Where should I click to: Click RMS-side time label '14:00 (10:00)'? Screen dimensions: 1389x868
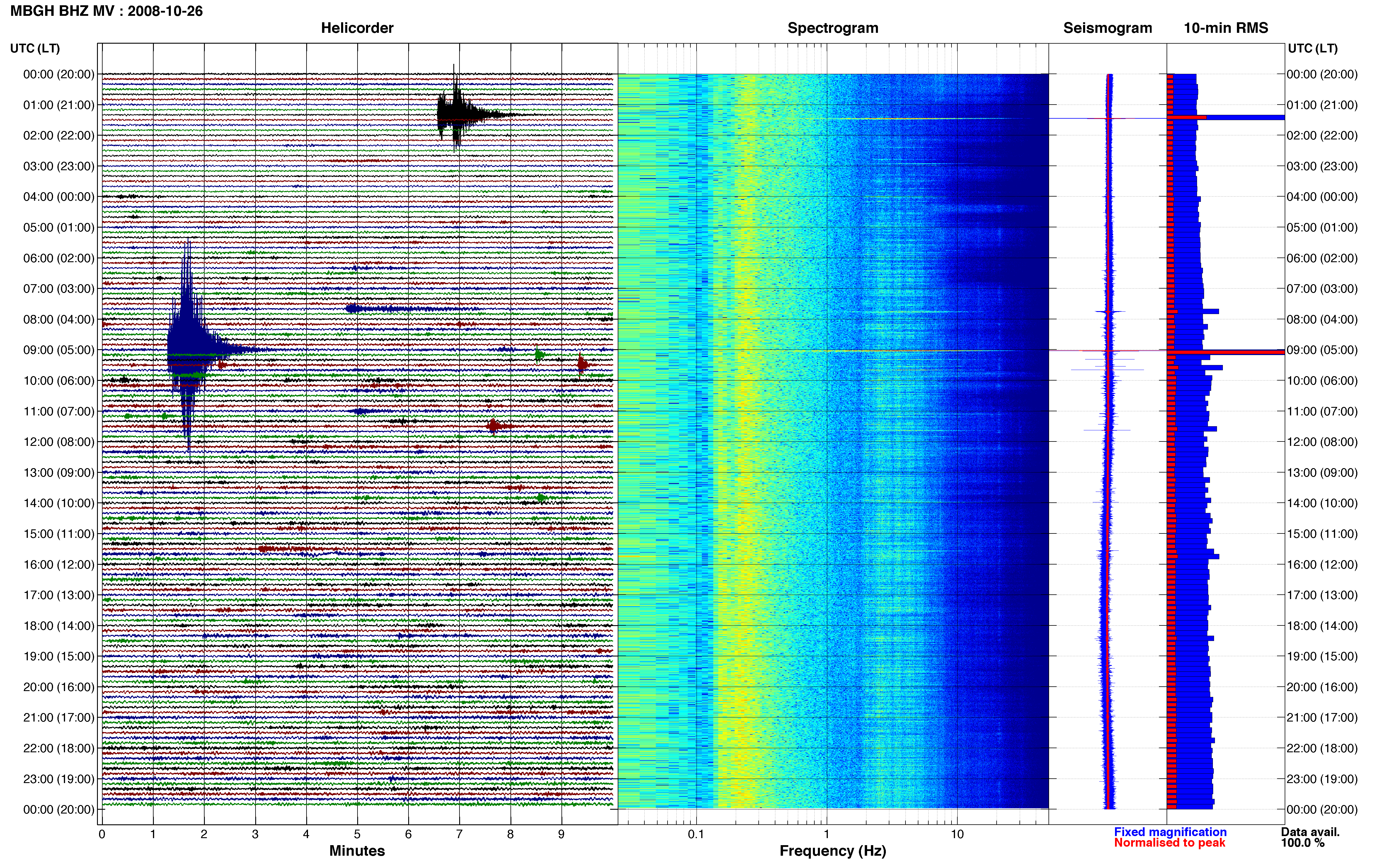[1322, 504]
